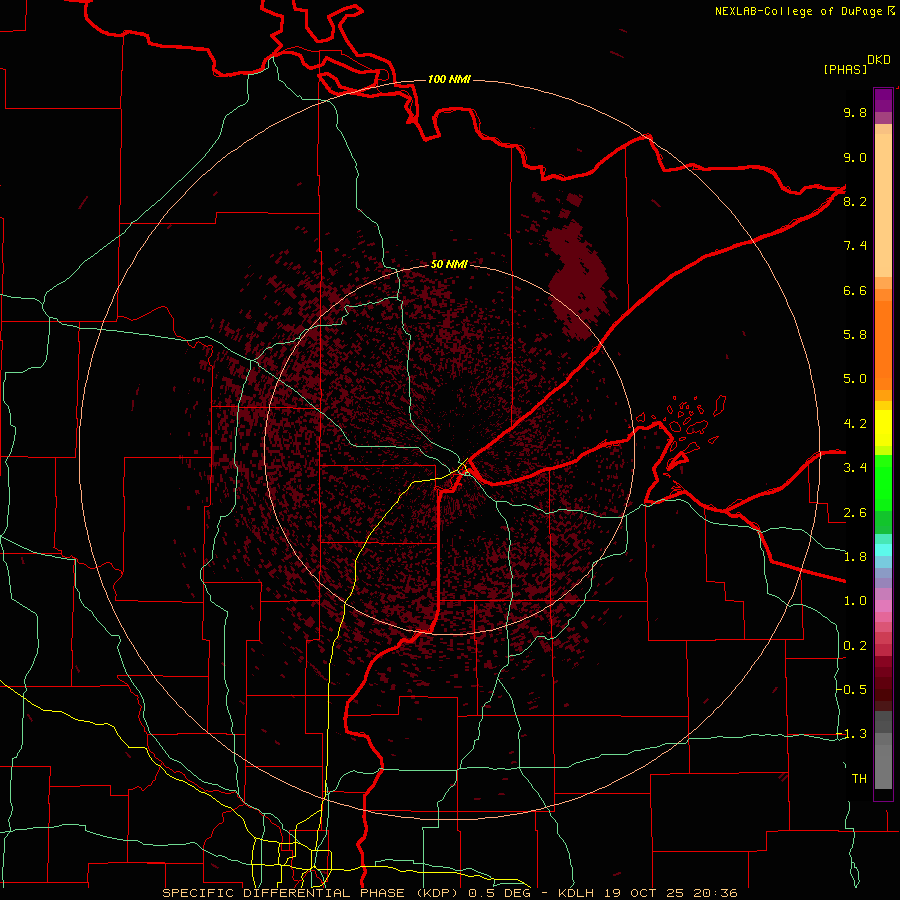Select the 5.8 scale label
Image resolution: width=900 pixels, height=900 pixels.
point(855,335)
